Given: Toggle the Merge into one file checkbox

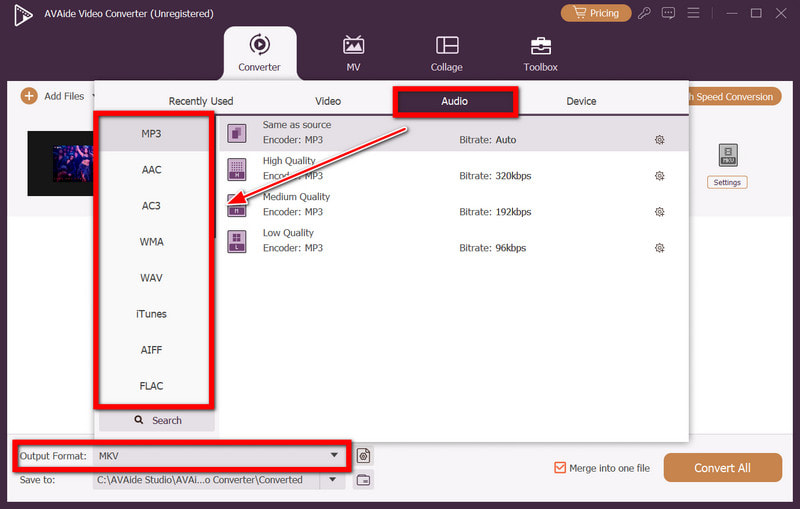Looking at the screenshot, I should (x=560, y=468).
